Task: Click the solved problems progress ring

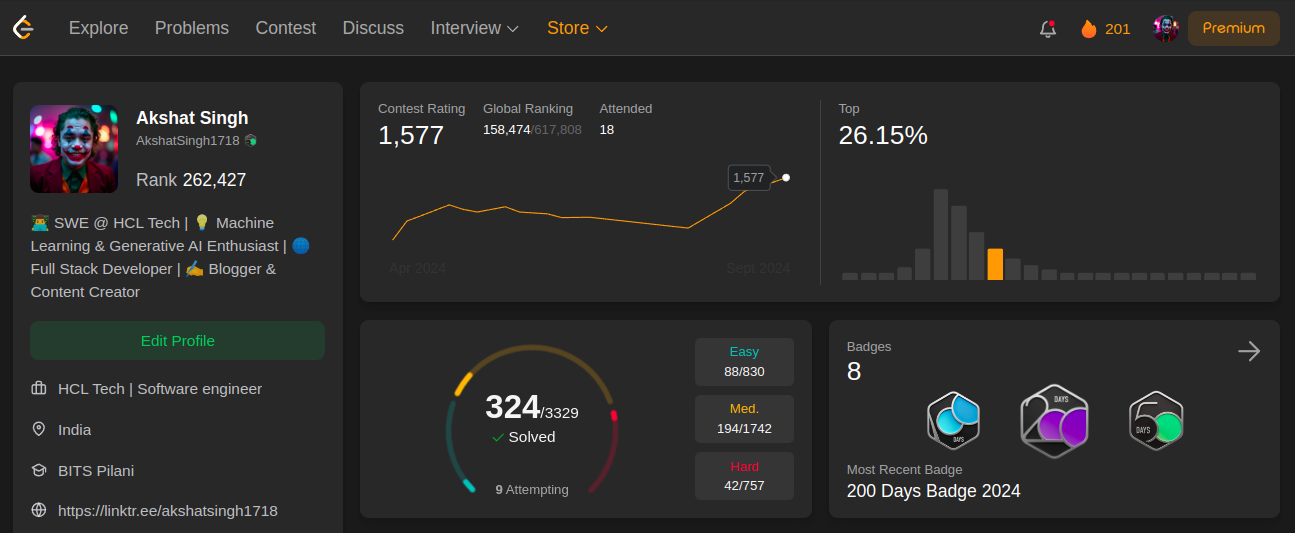Action: pos(532,419)
